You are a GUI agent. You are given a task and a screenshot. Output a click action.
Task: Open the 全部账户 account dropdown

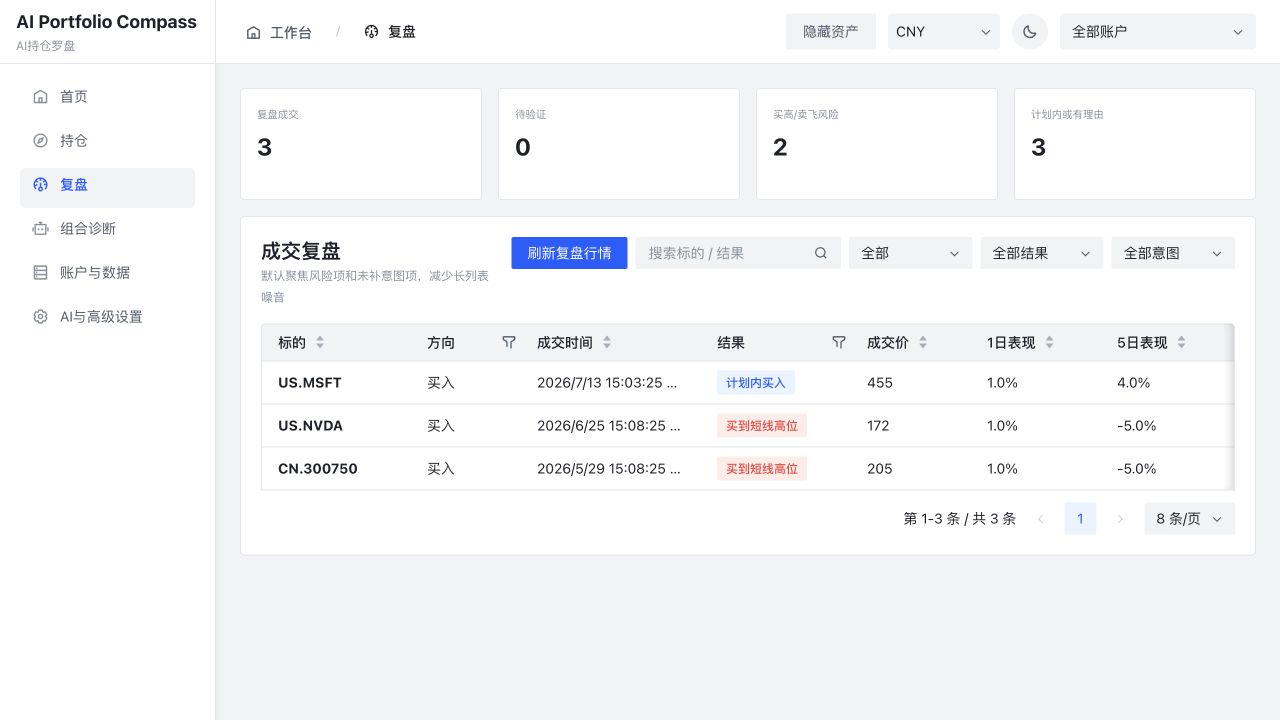pos(1158,32)
